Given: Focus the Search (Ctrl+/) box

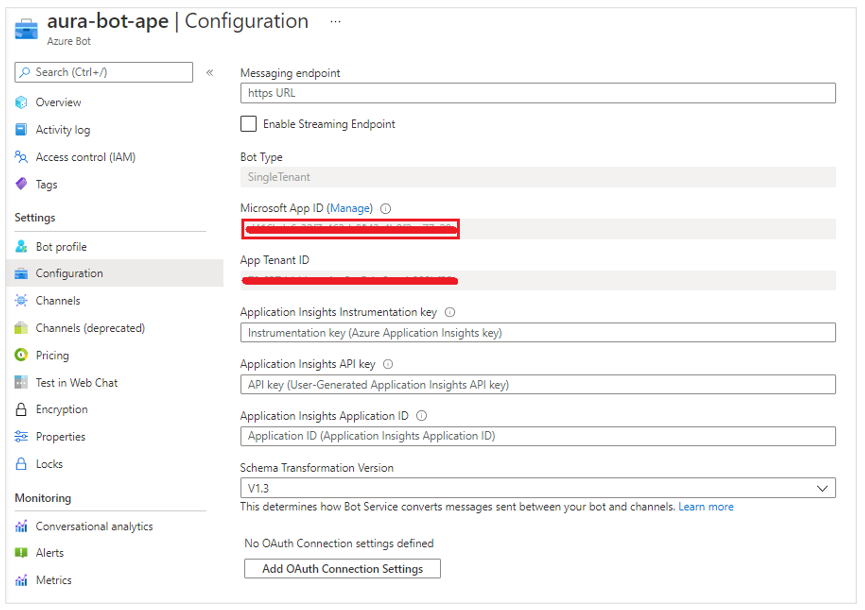Looking at the screenshot, I should point(104,72).
